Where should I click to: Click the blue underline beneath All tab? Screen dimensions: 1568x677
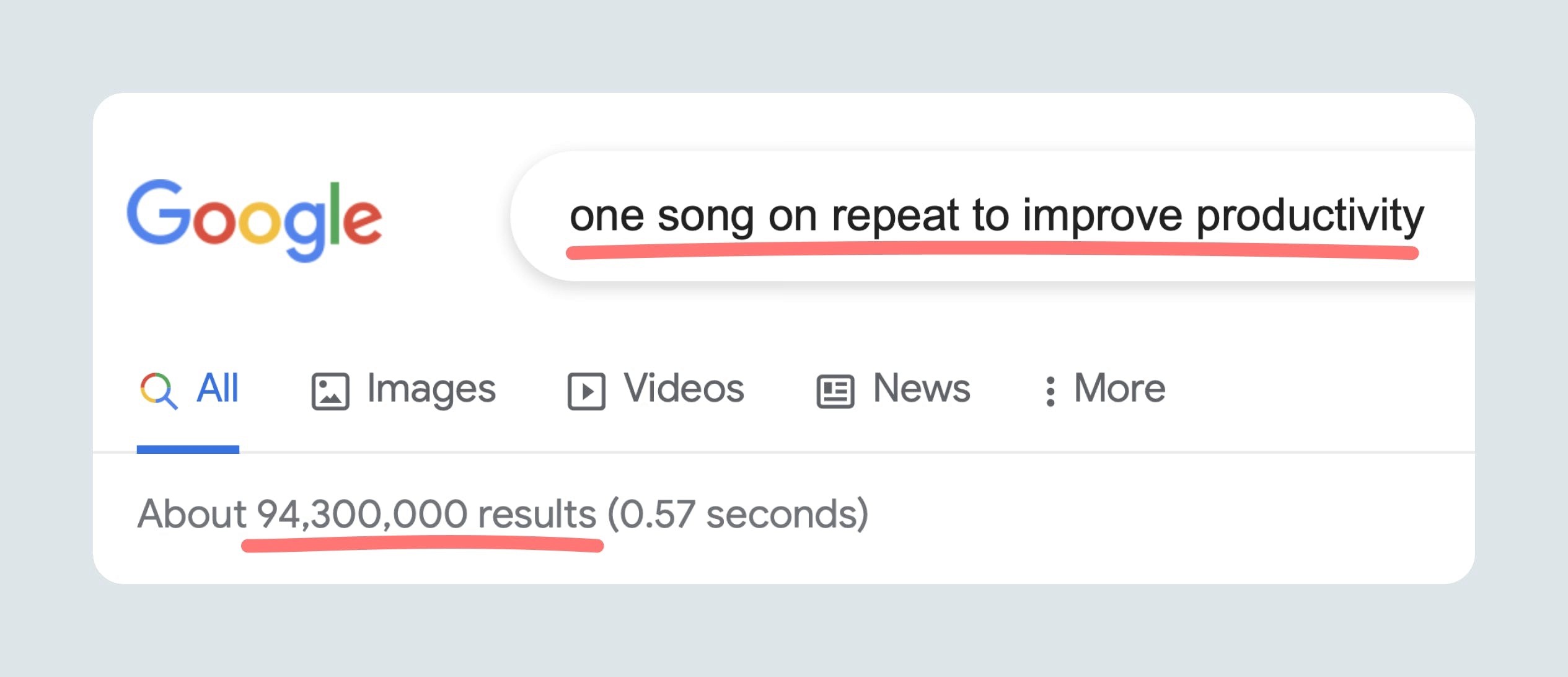point(188,449)
